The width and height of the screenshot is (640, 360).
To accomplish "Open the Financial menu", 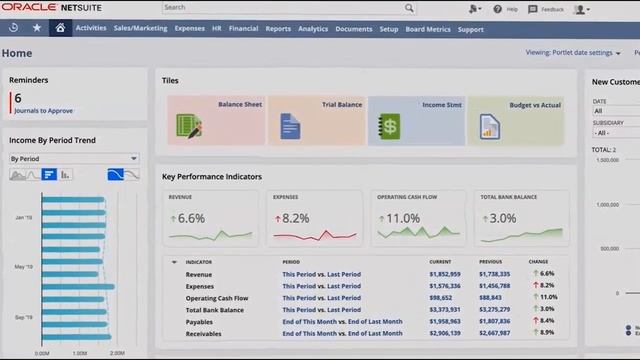I will point(244,29).
